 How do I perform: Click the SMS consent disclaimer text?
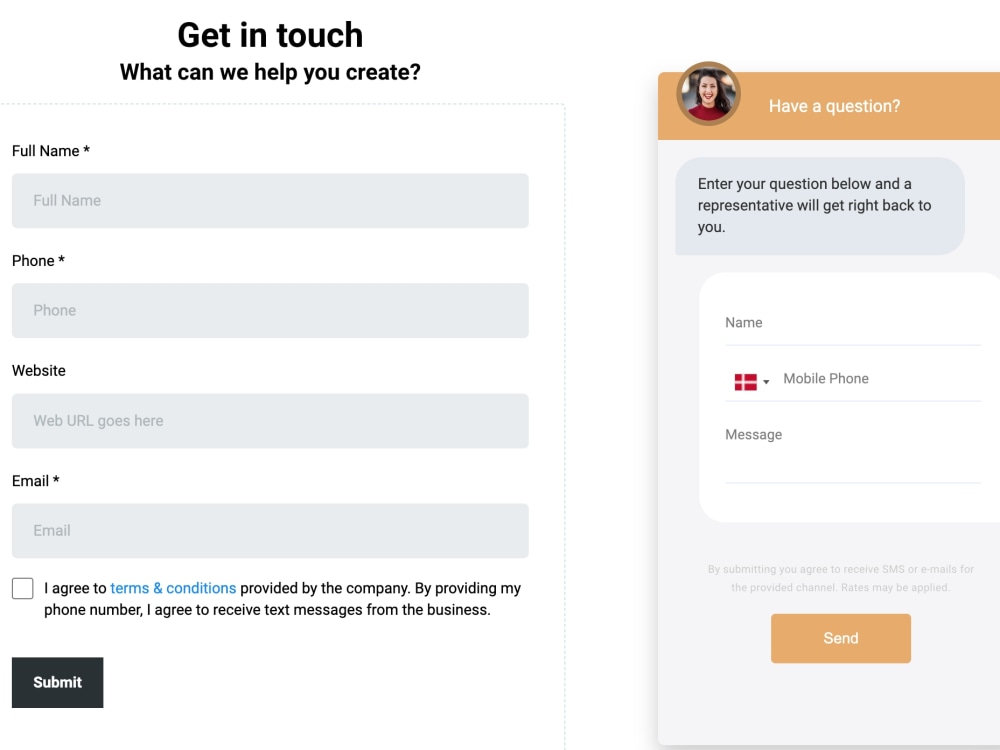click(840, 577)
